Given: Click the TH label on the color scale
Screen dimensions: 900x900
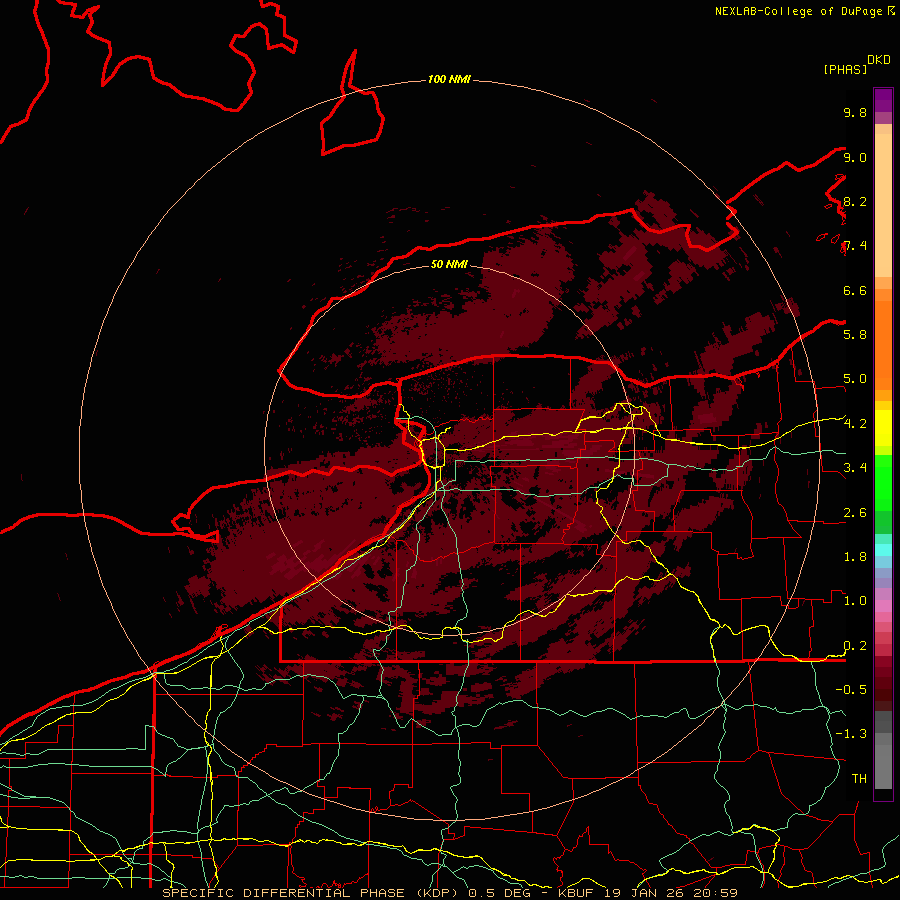Looking at the screenshot, I should 859,778.
